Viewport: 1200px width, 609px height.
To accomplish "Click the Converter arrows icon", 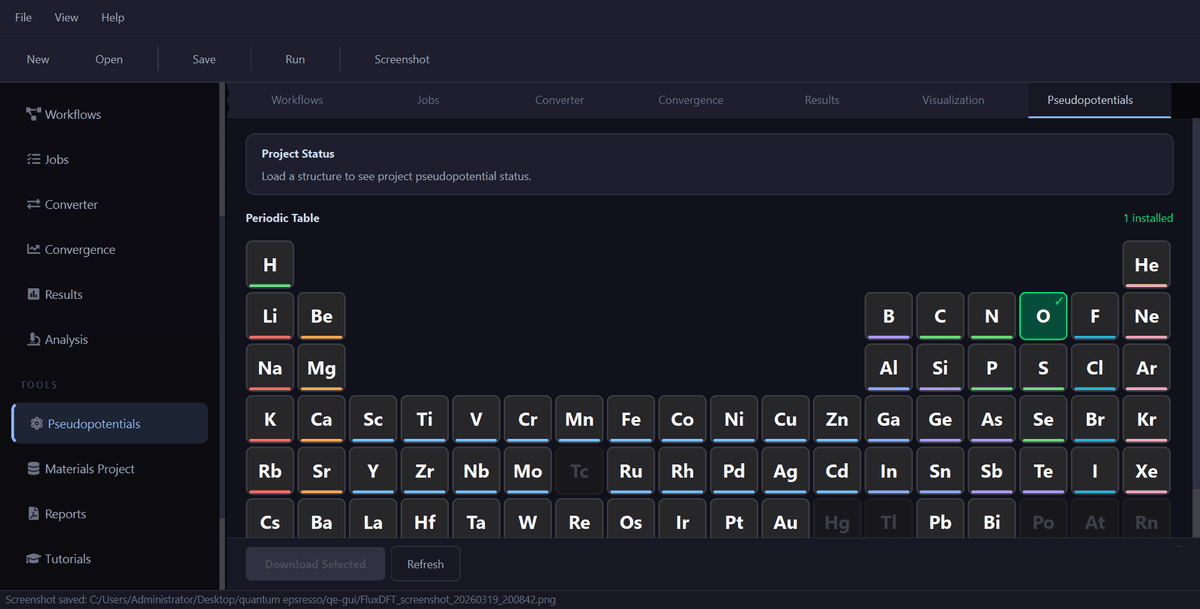I will tap(33, 205).
